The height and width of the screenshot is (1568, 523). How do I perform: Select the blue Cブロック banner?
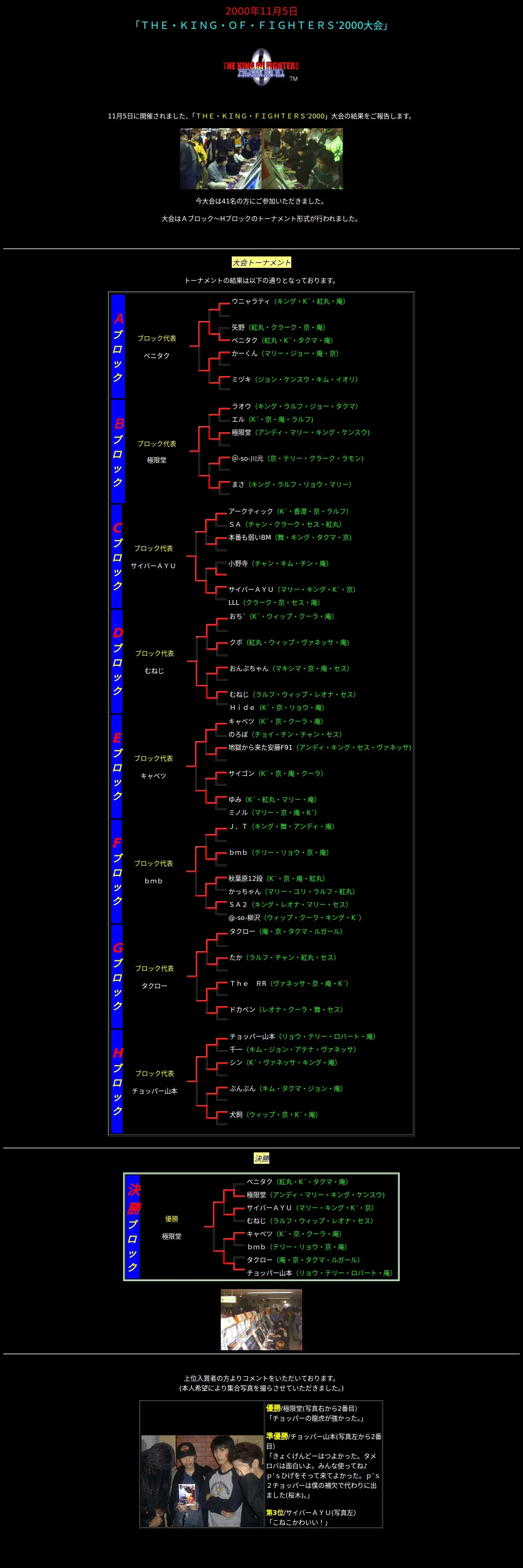point(116,556)
